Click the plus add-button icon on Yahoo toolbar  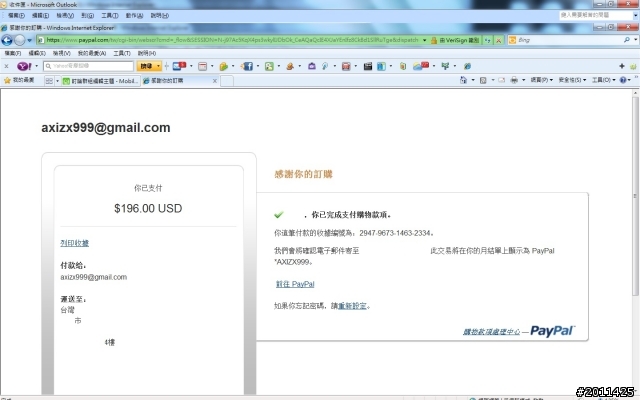tap(622, 66)
